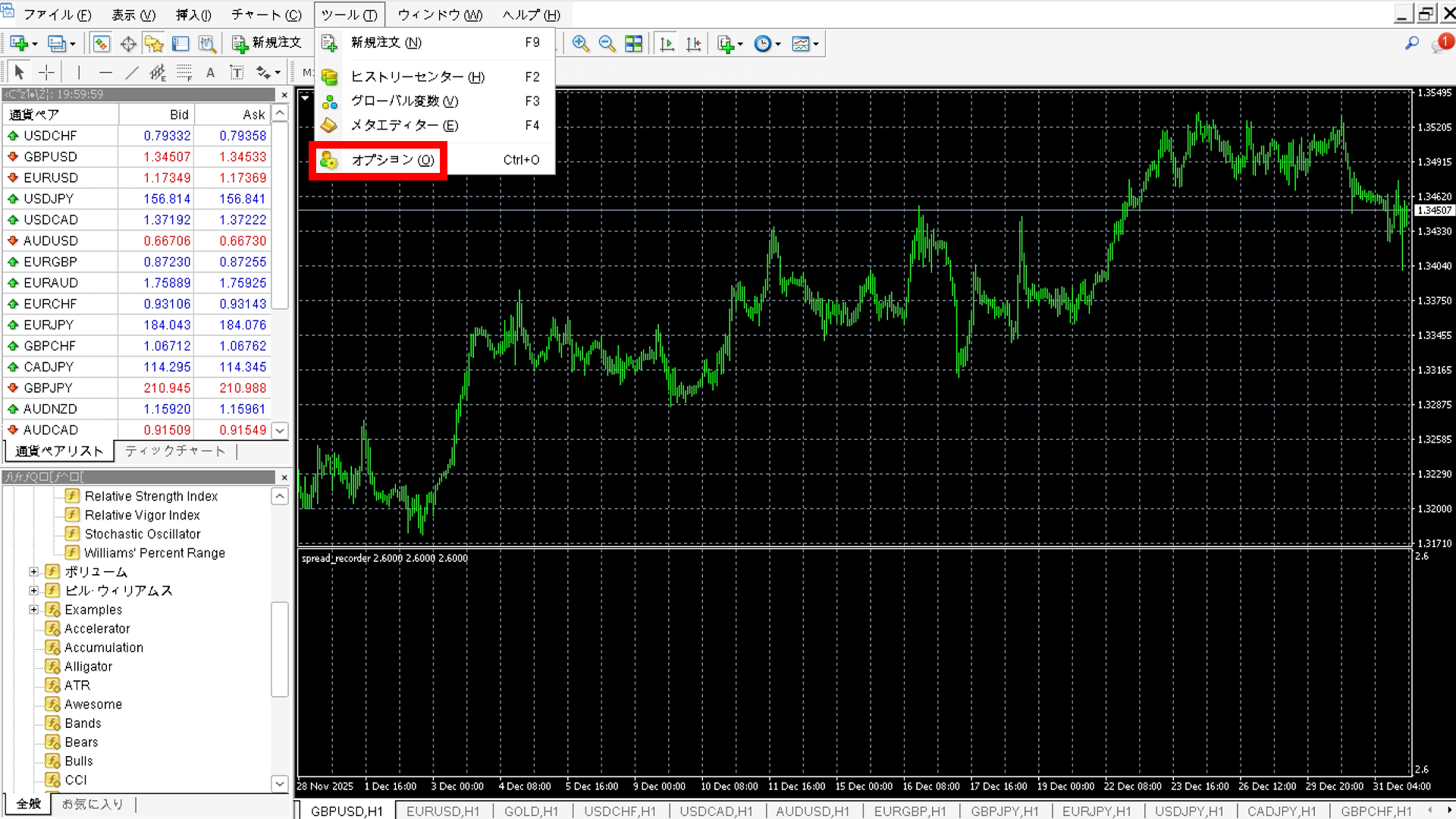Viewport: 1456px width, 819px height.
Task: Click the search magnifier icon at top right
Action: (1411, 43)
